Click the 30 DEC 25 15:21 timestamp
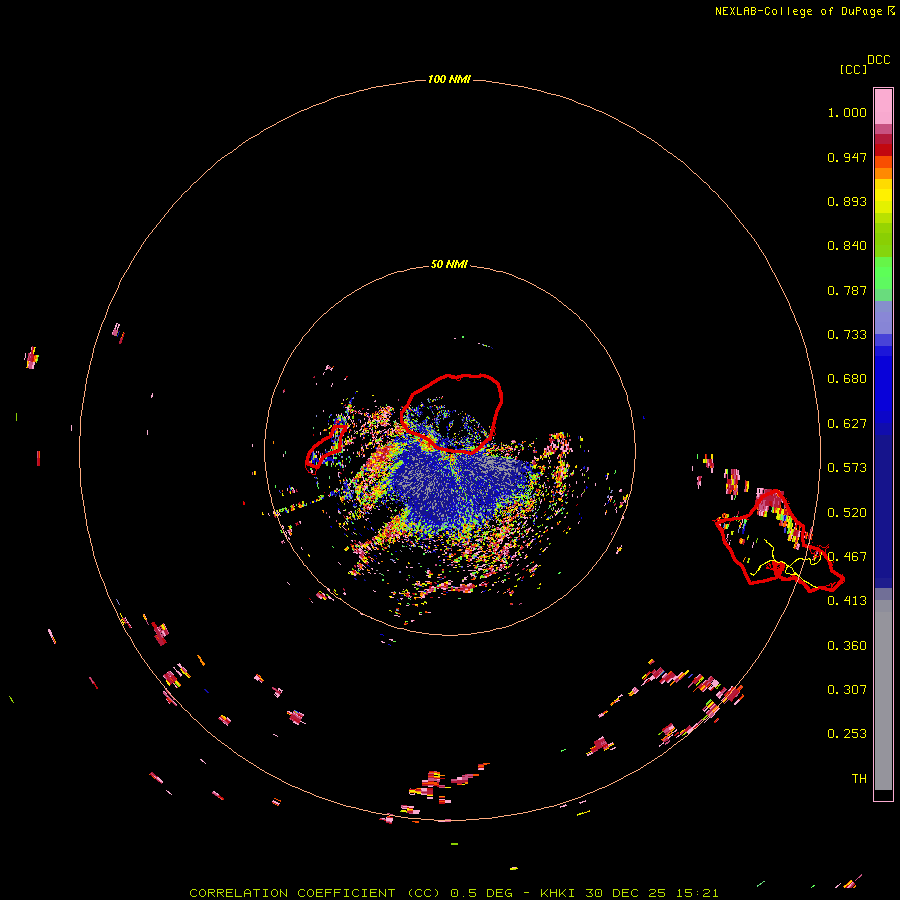Viewport: 900px width, 900px height. (651, 893)
